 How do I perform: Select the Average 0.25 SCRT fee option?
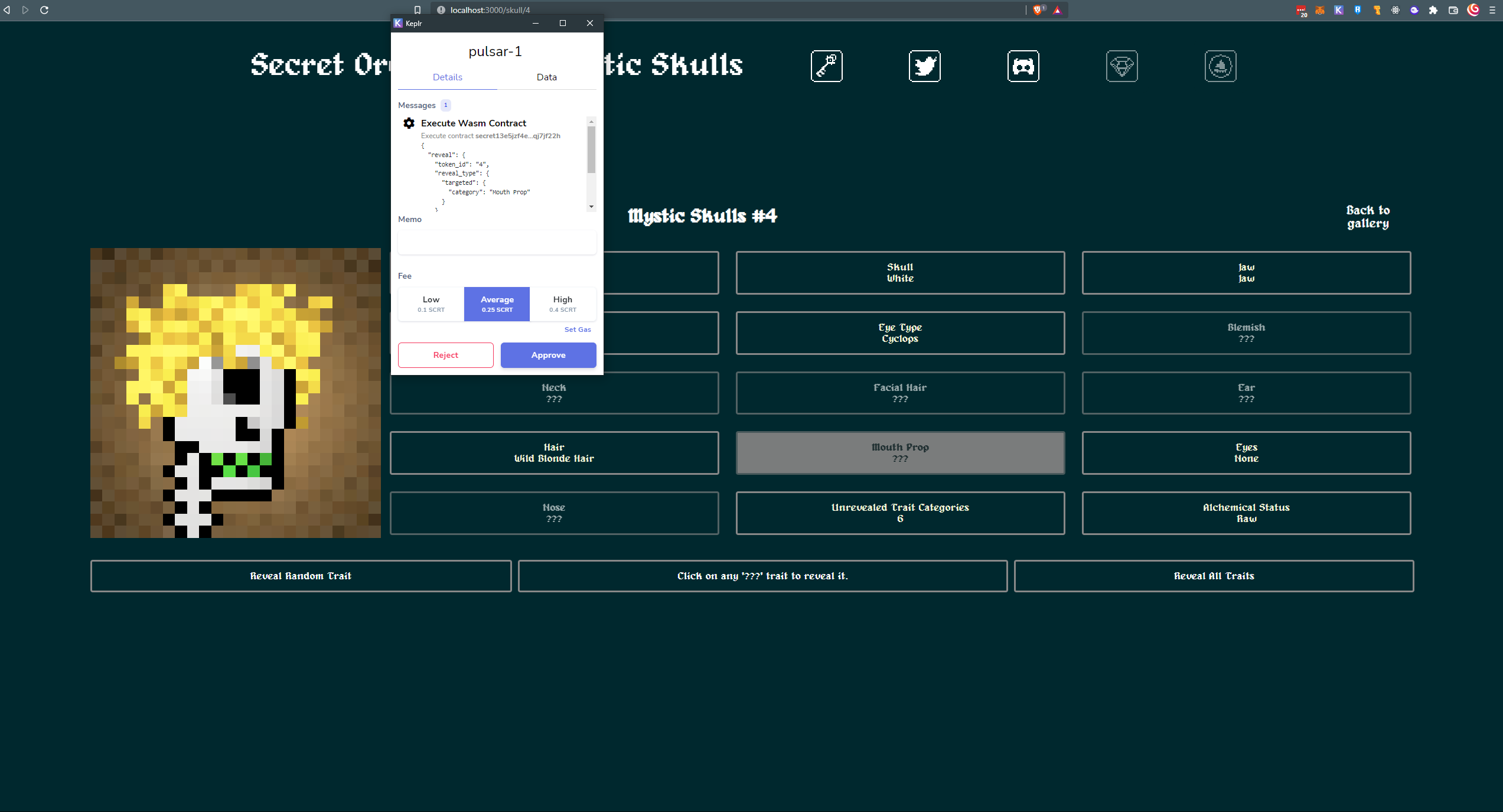tap(497, 304)
